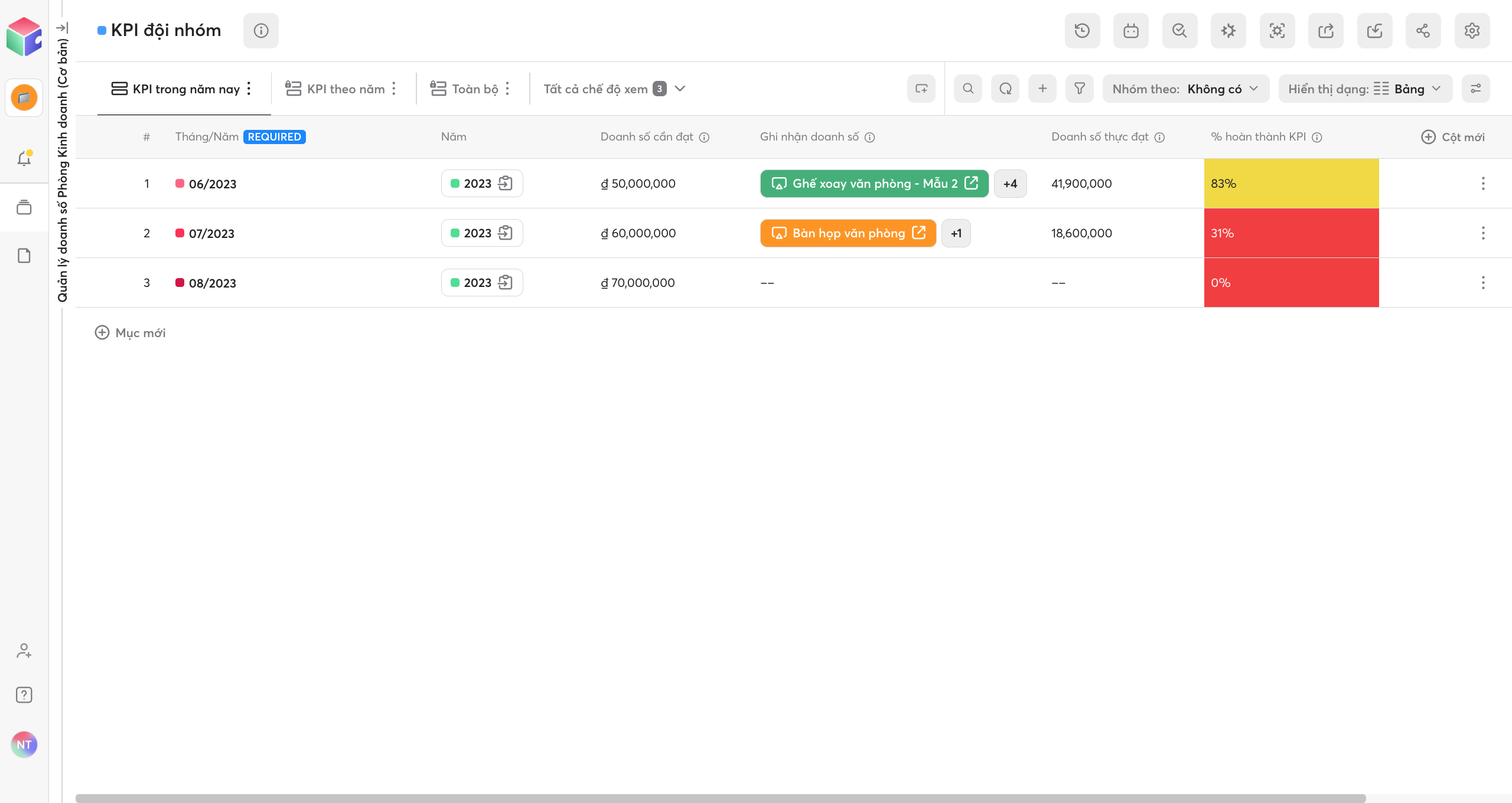
Task: Click the orange workspace icon in sidebar
Action: [24, 97]
